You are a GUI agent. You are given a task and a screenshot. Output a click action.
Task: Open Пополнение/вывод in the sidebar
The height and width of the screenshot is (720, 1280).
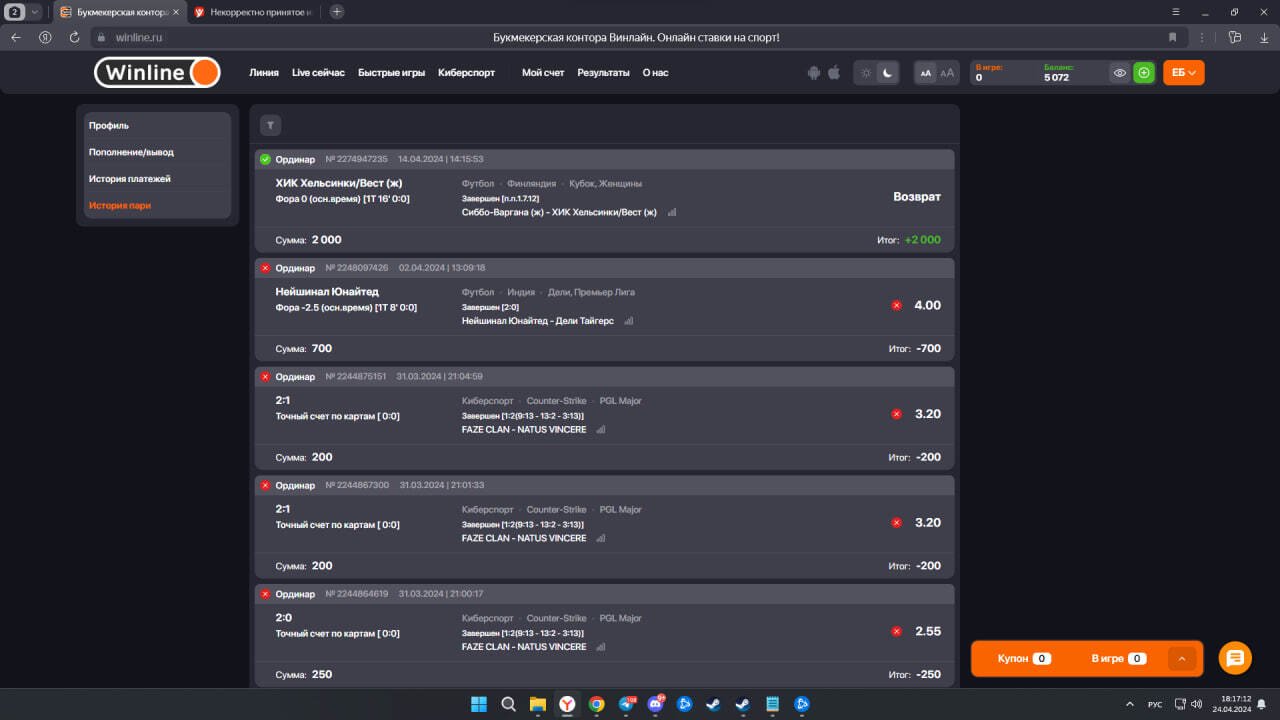click(x=131, y=152)
